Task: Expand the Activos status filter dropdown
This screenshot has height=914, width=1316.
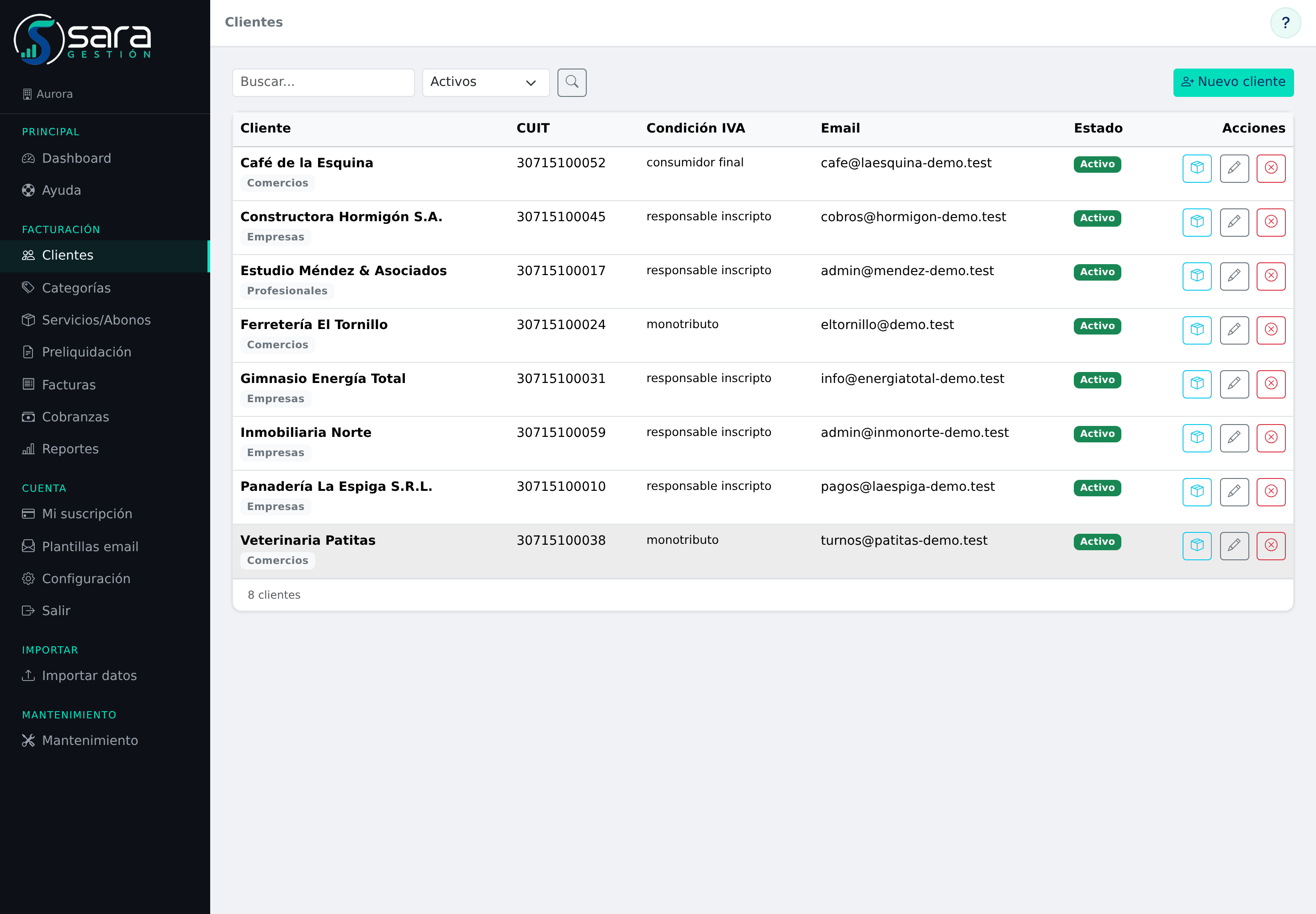Action: pyautogui.click(x=486, y=82)
